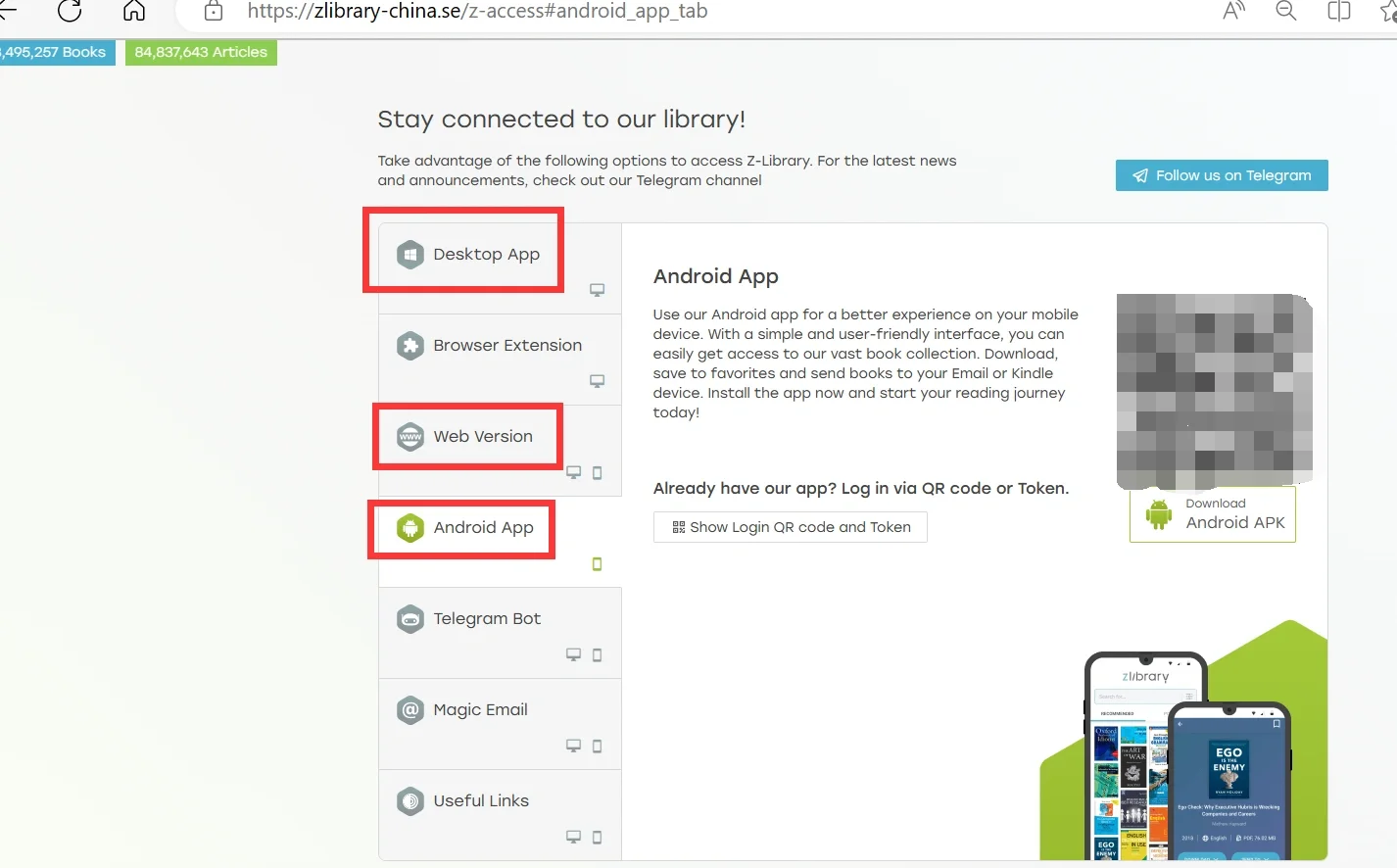The image size is (1397, 868).
Task: Click the Read Aloud icon in address bar
Action: pos(1234,11)
